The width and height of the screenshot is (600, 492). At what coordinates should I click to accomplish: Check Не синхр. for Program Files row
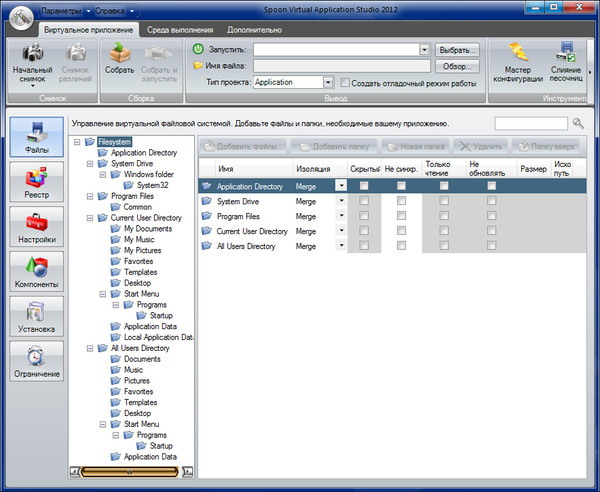pos(401,216)
